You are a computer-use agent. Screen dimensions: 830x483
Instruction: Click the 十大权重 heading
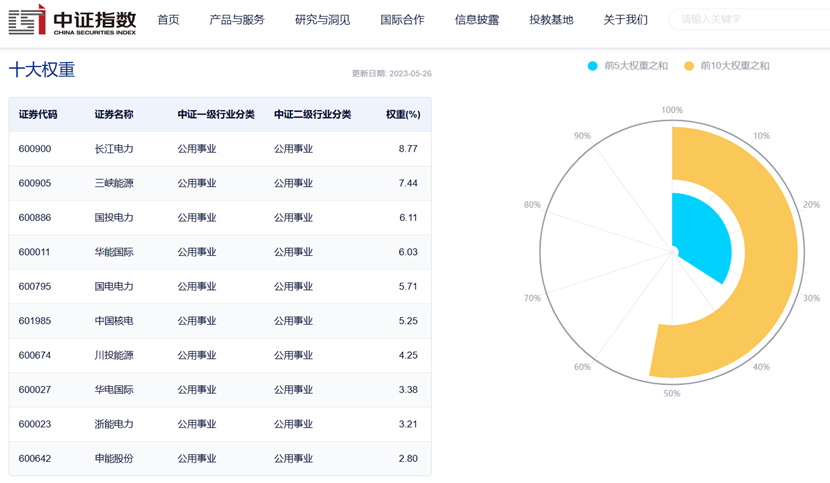click(x=42, y=70)
